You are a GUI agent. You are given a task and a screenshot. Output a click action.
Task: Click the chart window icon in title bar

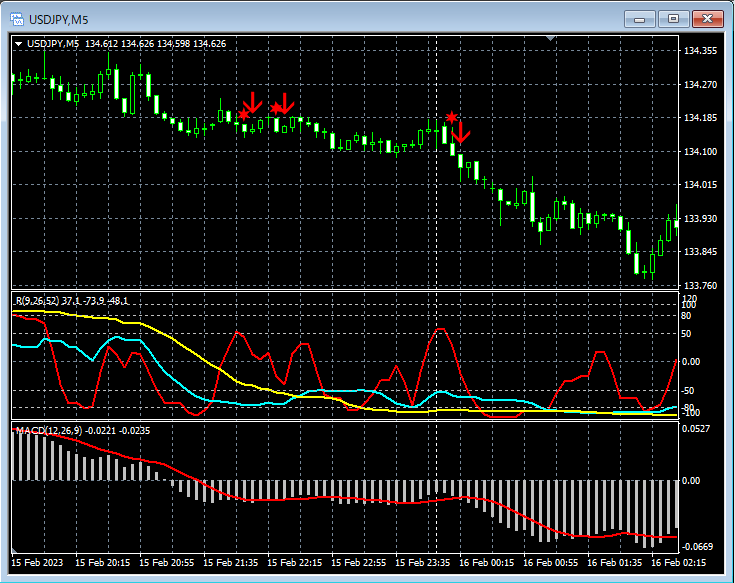(x=16, y=19)
